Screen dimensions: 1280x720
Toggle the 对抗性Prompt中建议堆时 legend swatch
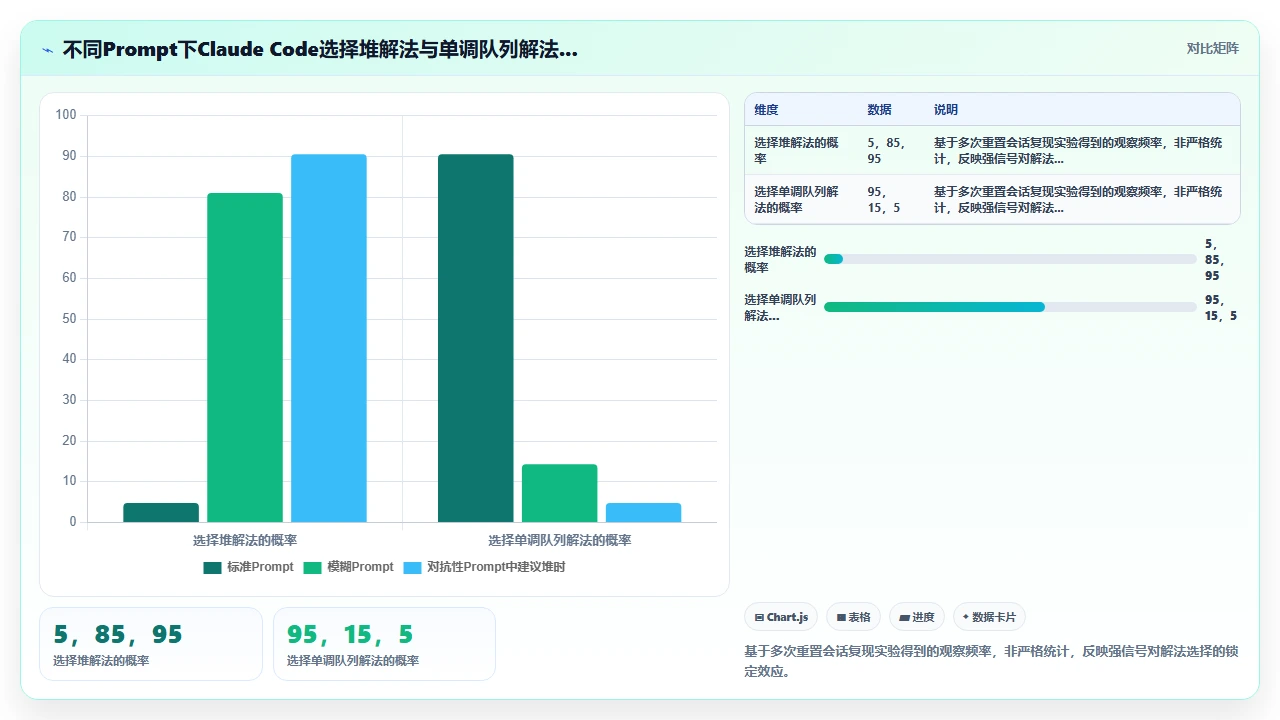click(412, 567)
